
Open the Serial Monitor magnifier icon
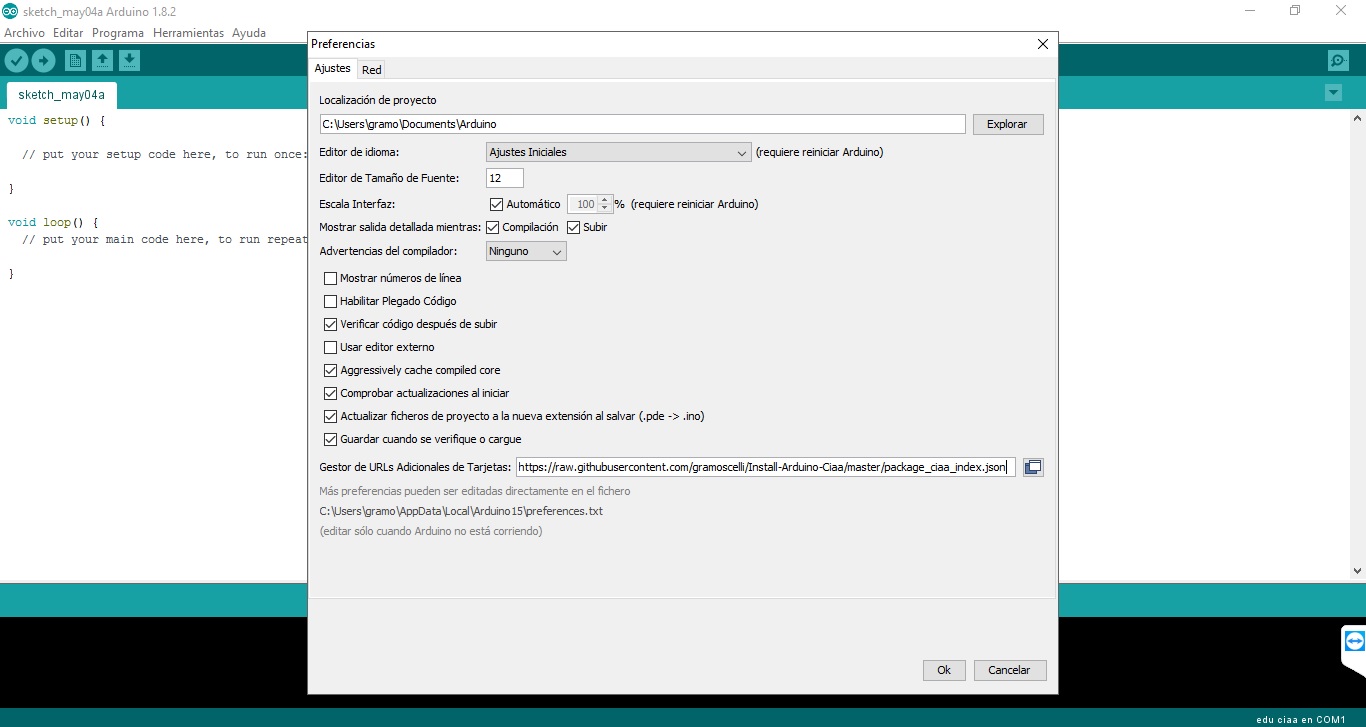click(x=1338, y=61)
